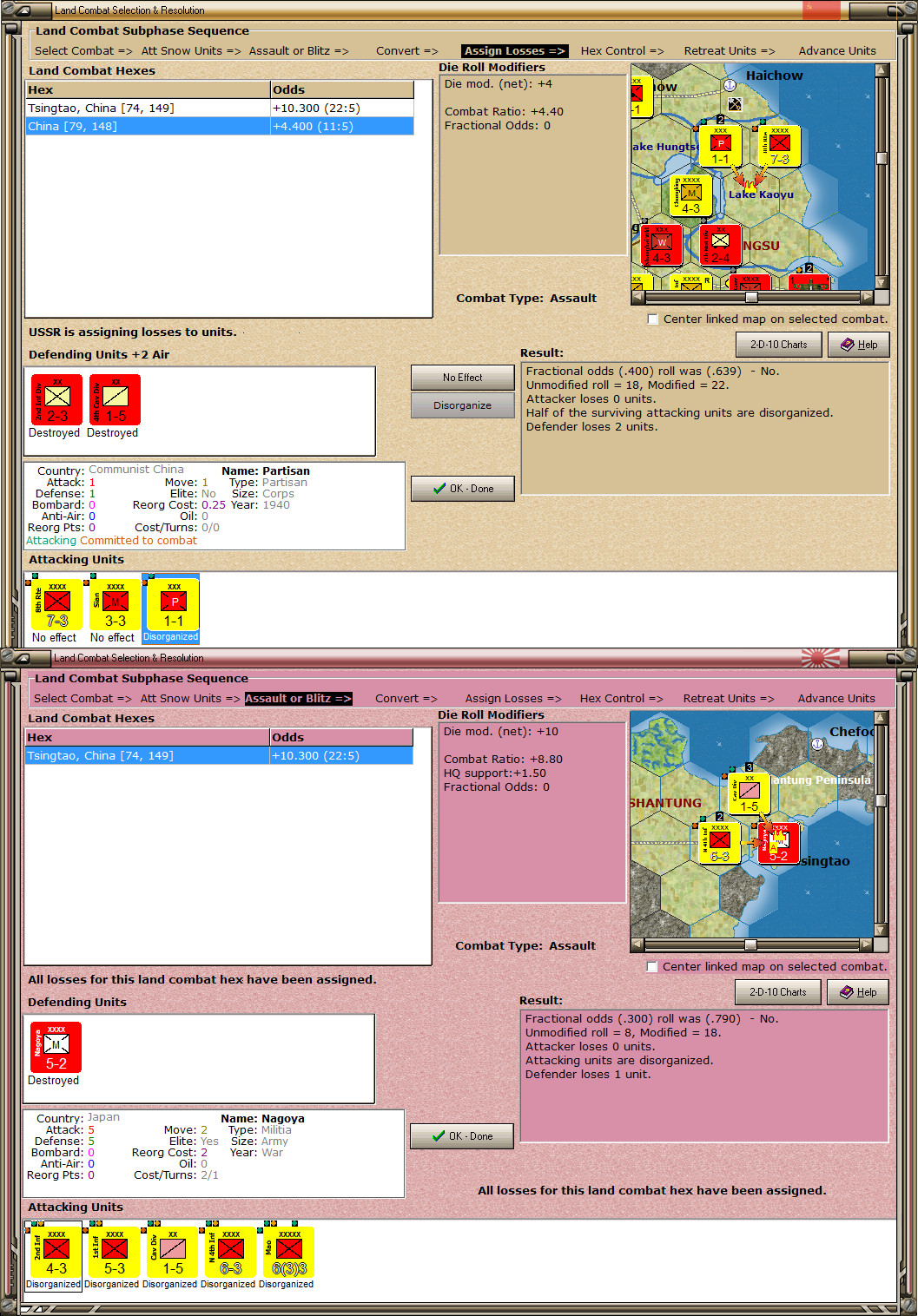Click OK - Done in lower window

pos(461,1136)
